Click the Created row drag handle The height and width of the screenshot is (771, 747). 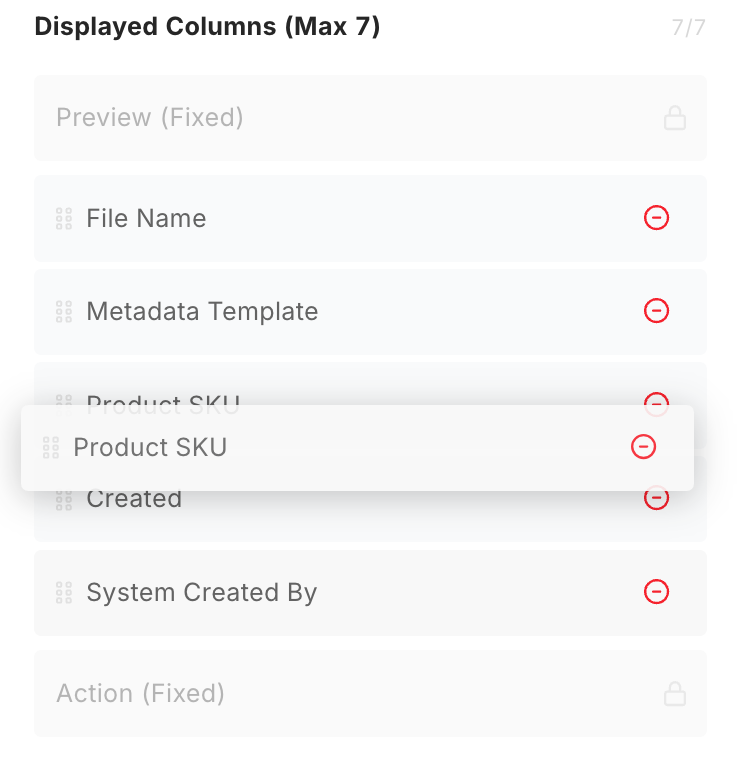click(x=64, y=500)
